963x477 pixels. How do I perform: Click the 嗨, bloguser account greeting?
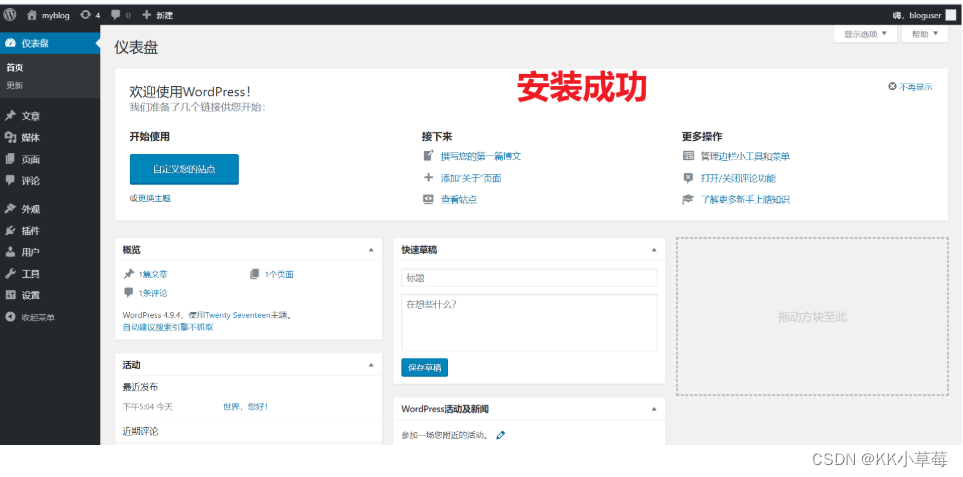click(x=917, y=15)
